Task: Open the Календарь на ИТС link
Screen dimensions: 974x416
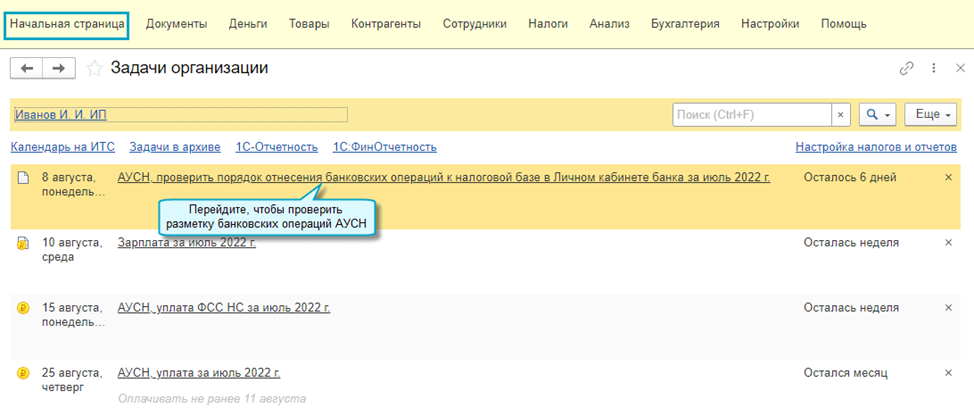Action: point(62,147)
